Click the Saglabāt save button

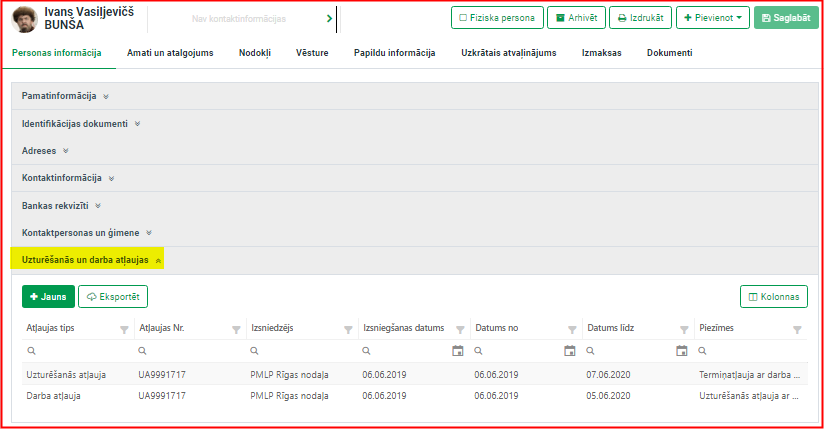click(786, 18)
